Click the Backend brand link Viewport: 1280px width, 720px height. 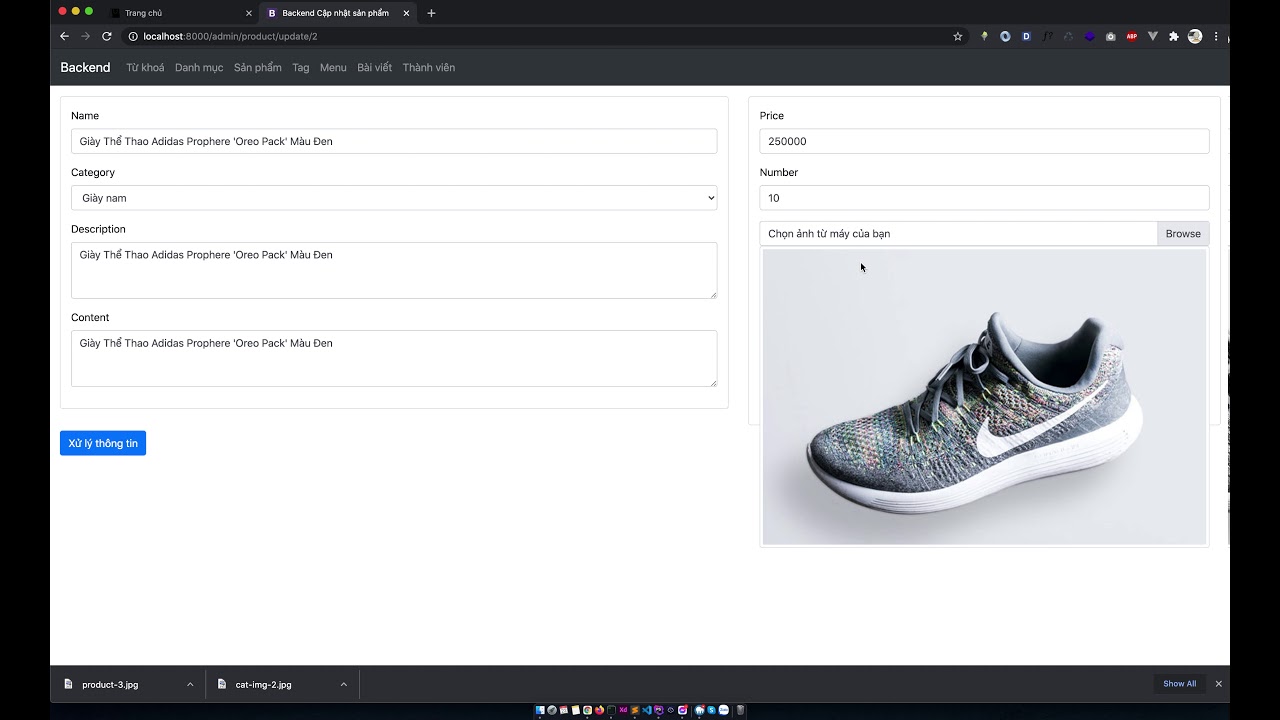click(85, 67)
